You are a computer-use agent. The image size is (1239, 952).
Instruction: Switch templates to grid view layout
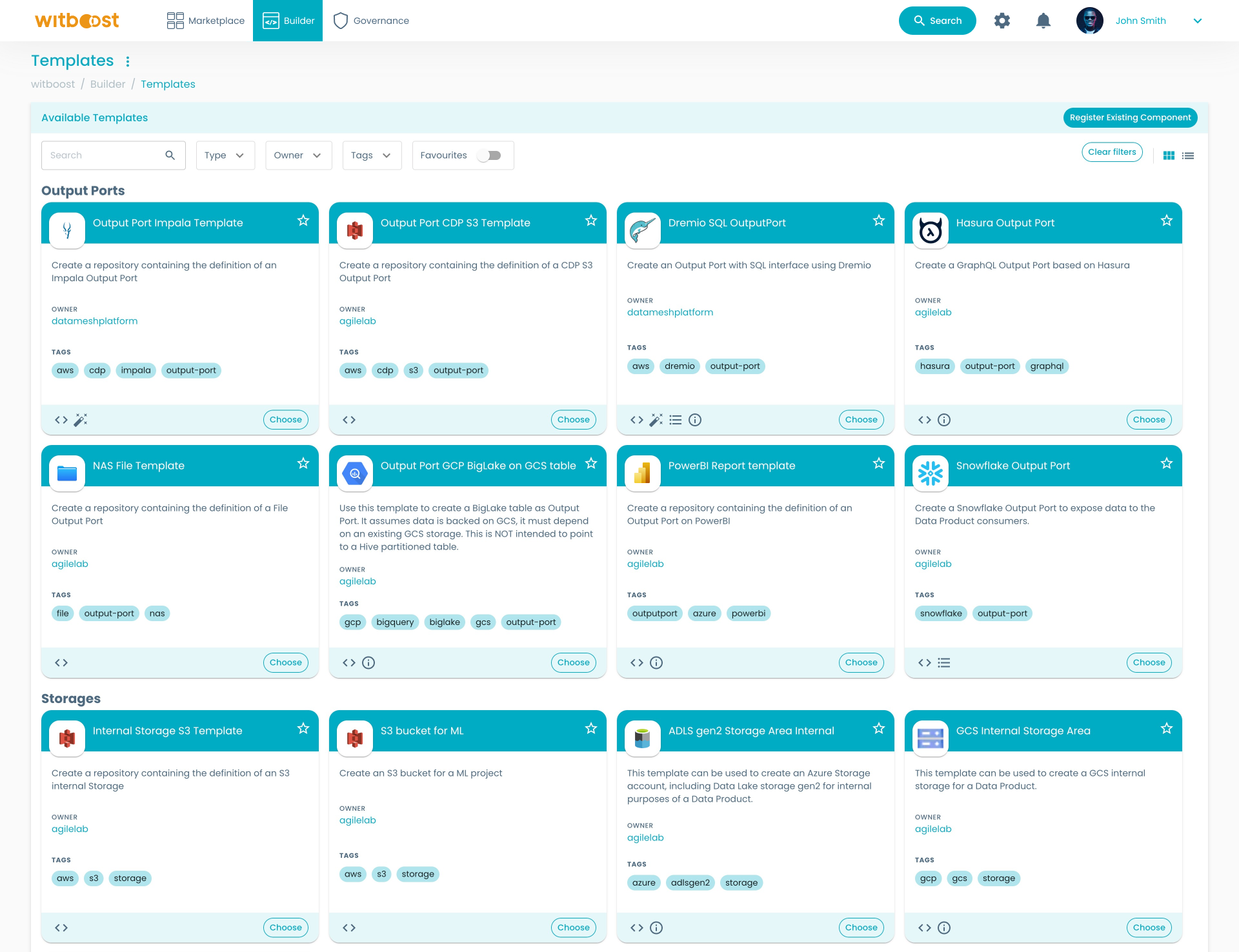tap(1168, 155)
